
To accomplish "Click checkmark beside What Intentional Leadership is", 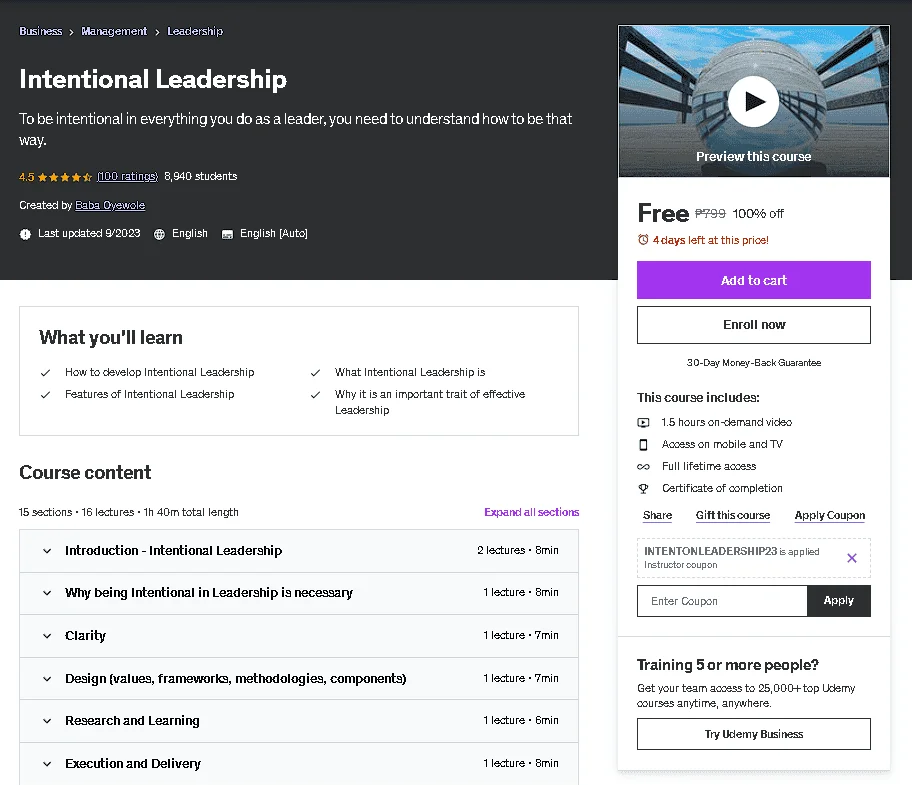I will pos(315,373).
